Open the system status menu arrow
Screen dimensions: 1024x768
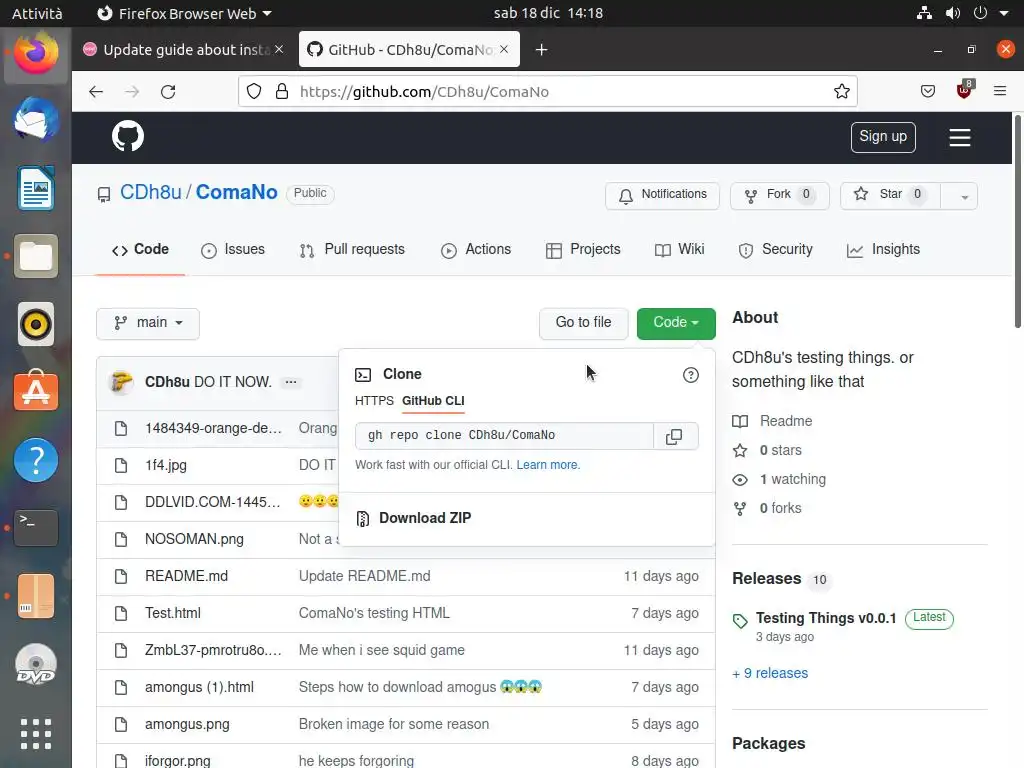pyautogui.click(x=1004, y=13)
